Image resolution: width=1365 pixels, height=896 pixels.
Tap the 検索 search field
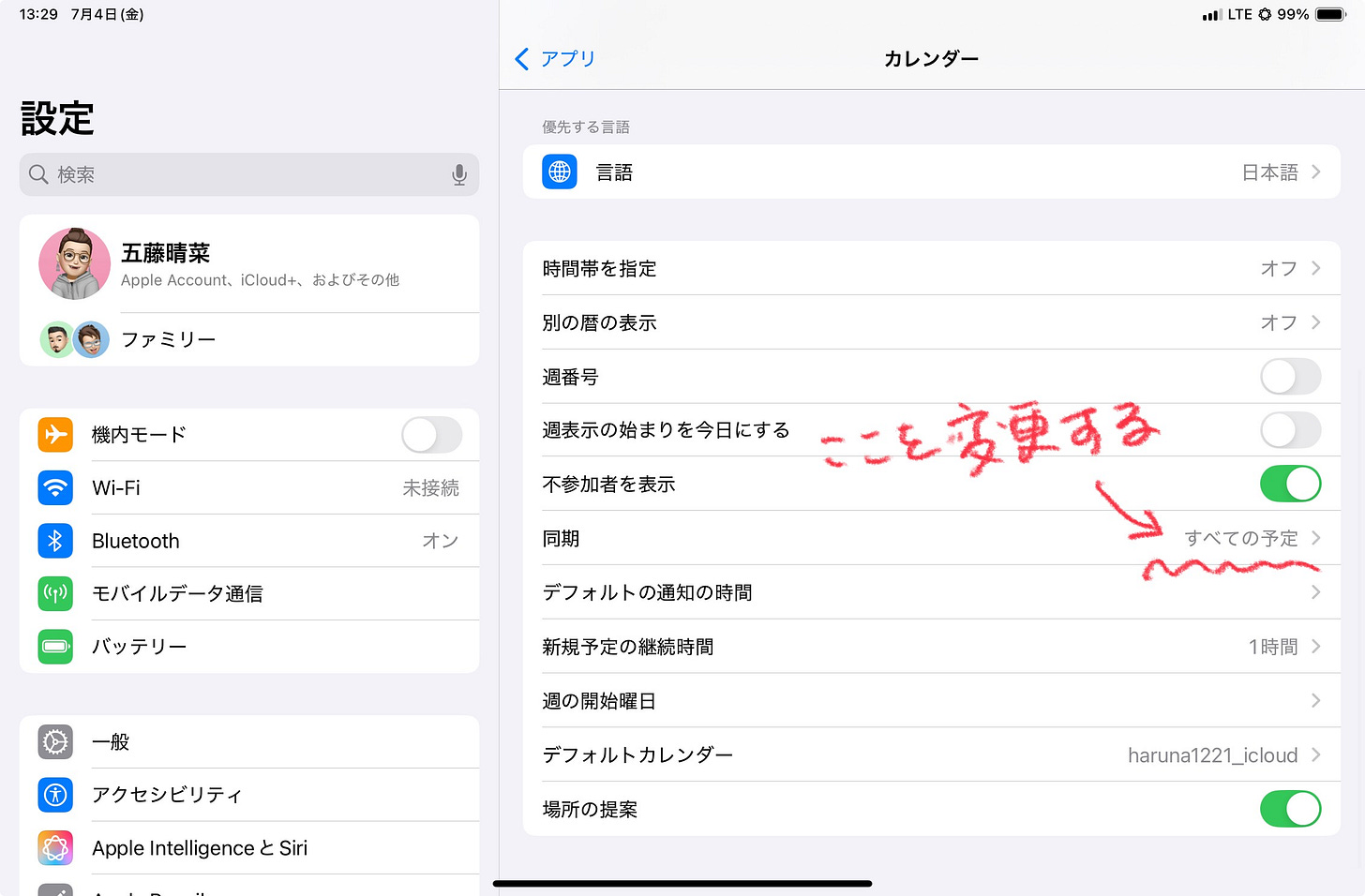(249, 174)
